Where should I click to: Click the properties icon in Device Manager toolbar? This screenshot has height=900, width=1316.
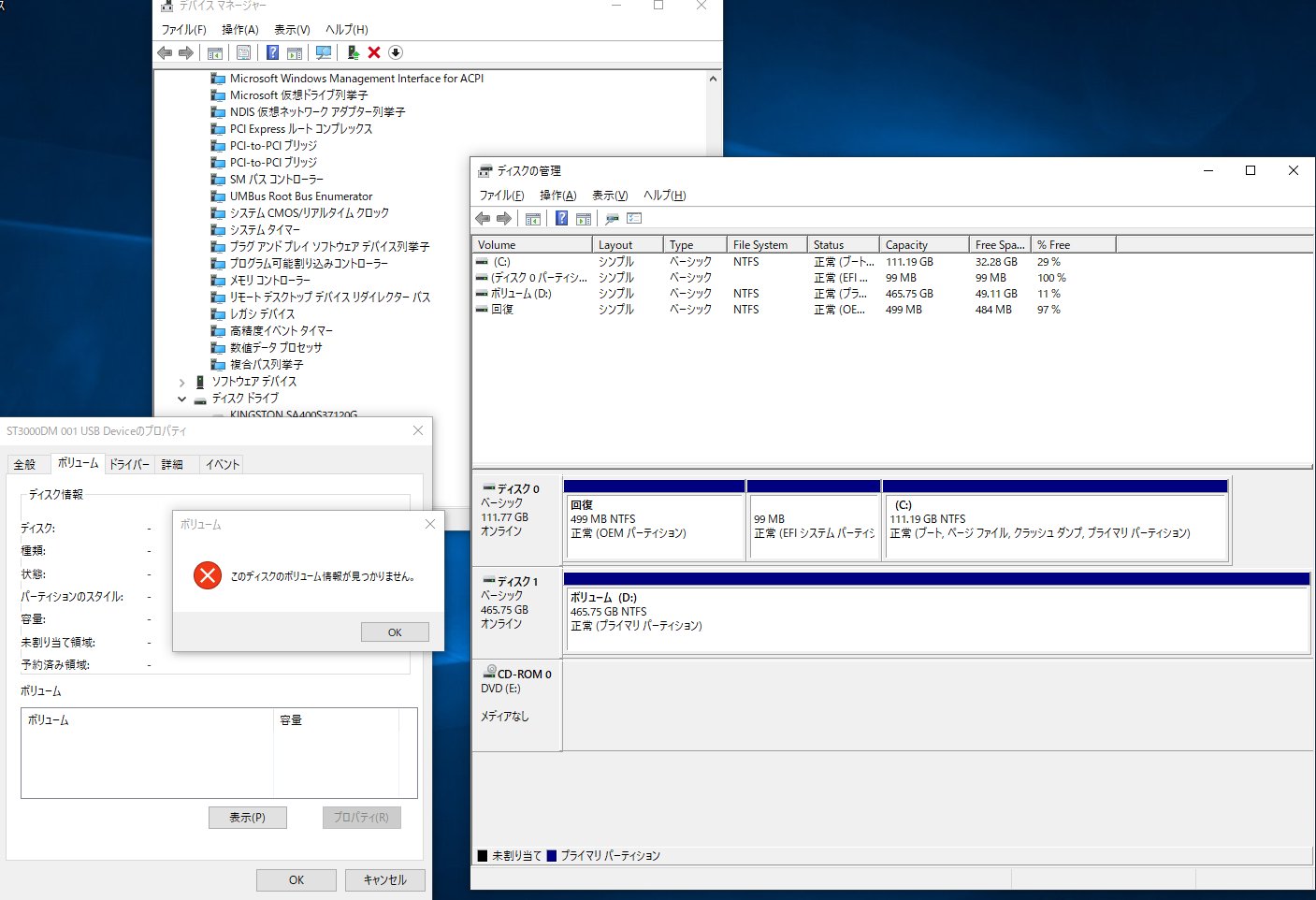pos(243,53)
